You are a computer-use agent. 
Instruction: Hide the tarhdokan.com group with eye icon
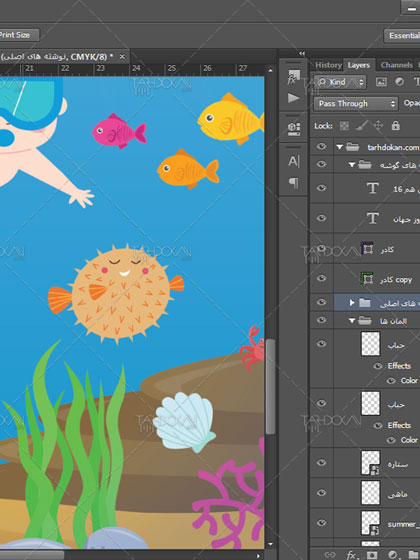(321, 146)
